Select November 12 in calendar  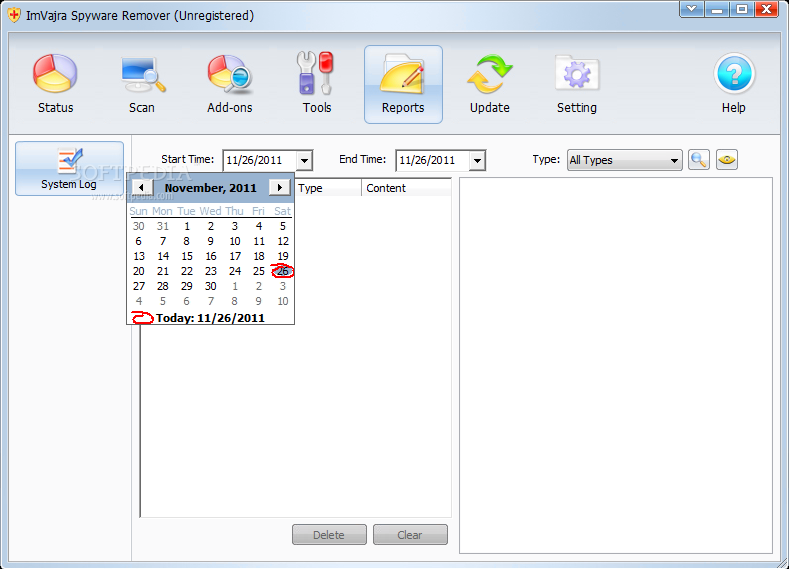click(x=283, y=241)
